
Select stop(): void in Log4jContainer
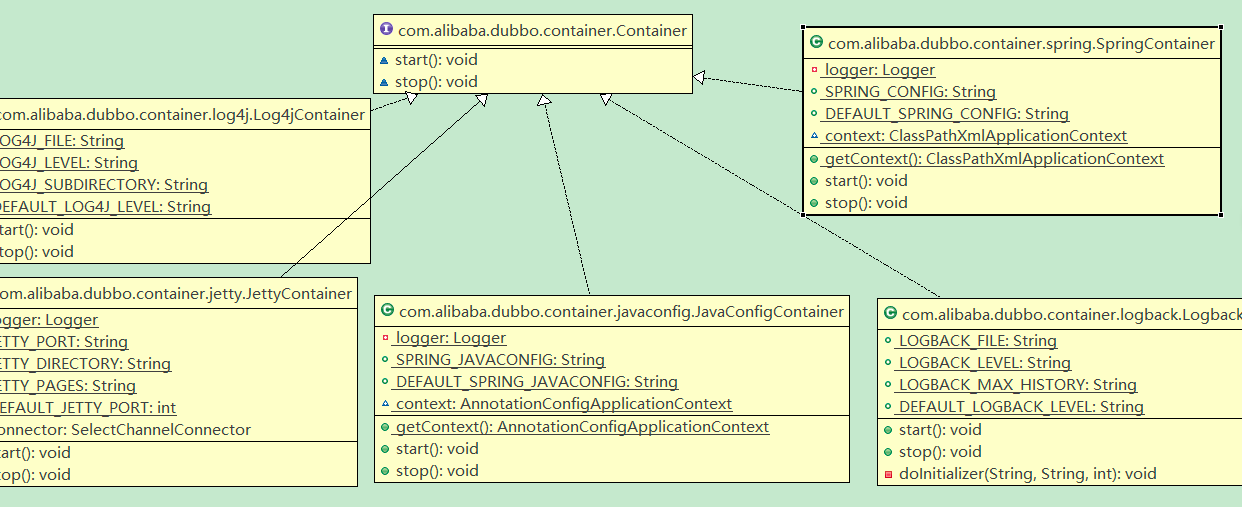point(37,252)
